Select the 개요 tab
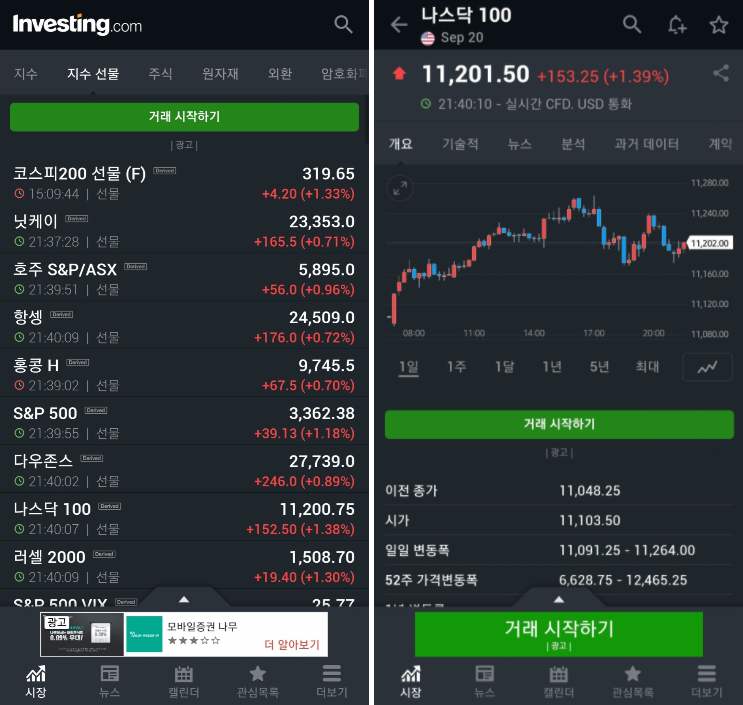The width and height of the screenshot is (743, 705). (401, 144)
